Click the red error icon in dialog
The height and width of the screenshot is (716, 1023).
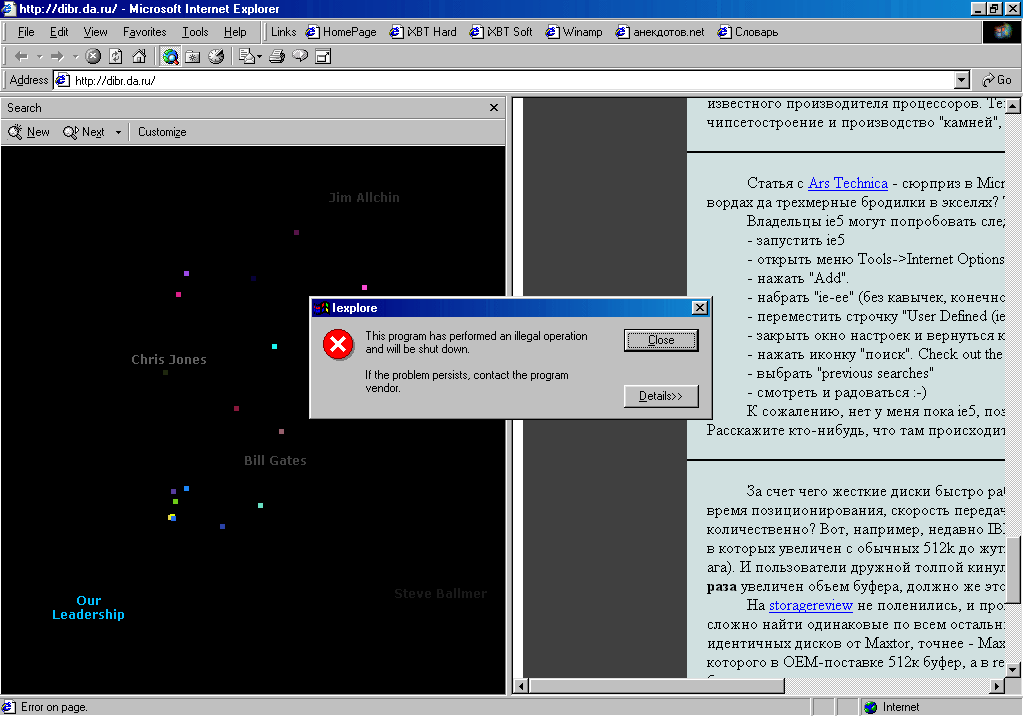pos(339,344)
